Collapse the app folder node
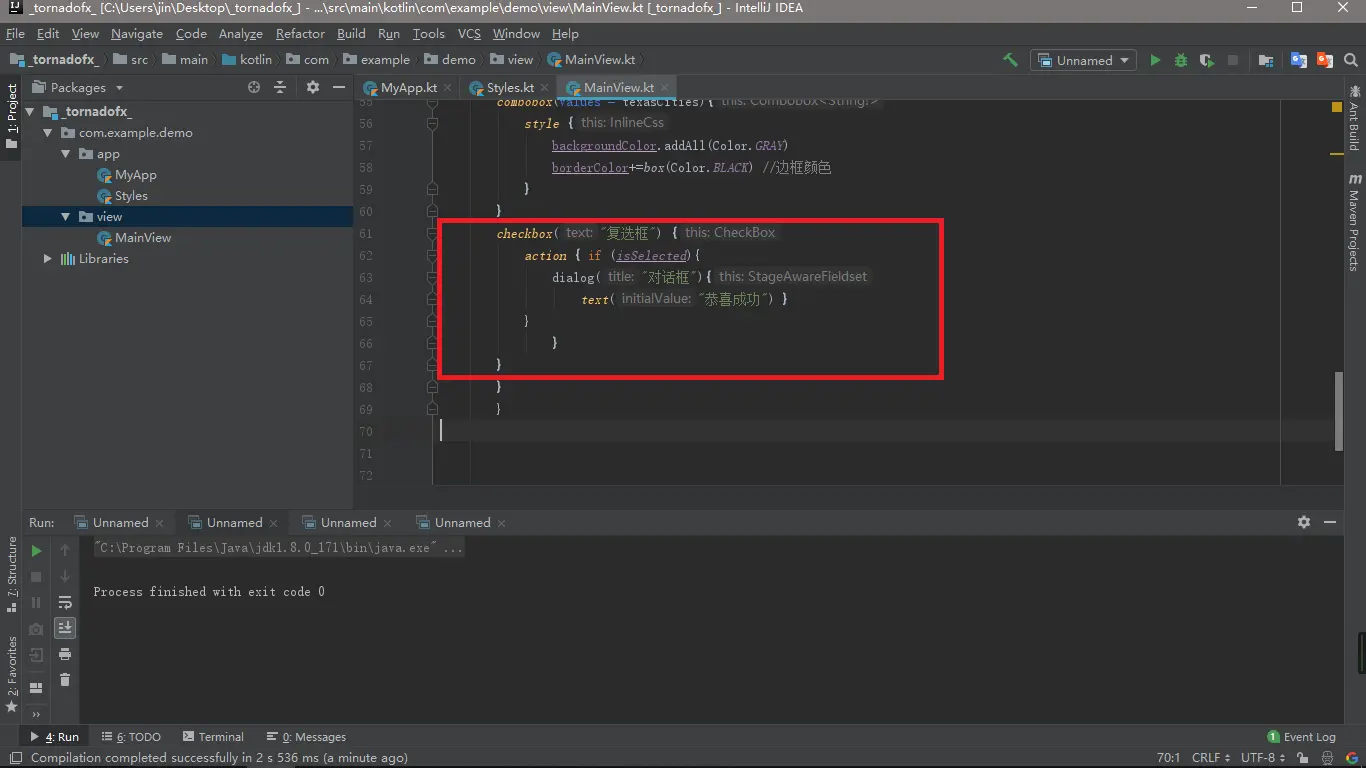 click(x=65, y=153)
